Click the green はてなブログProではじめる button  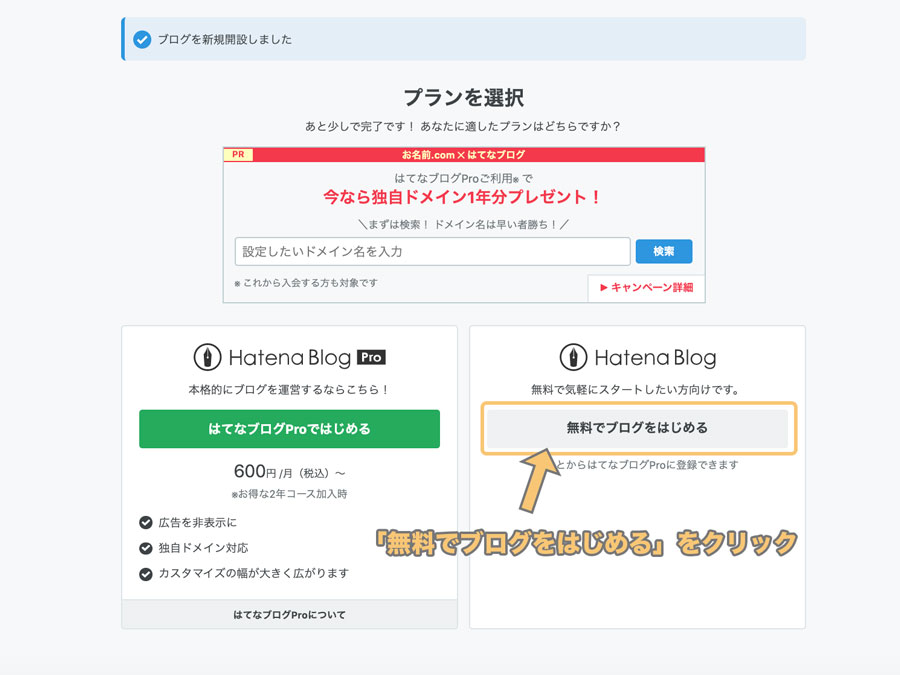pos(289,429)
